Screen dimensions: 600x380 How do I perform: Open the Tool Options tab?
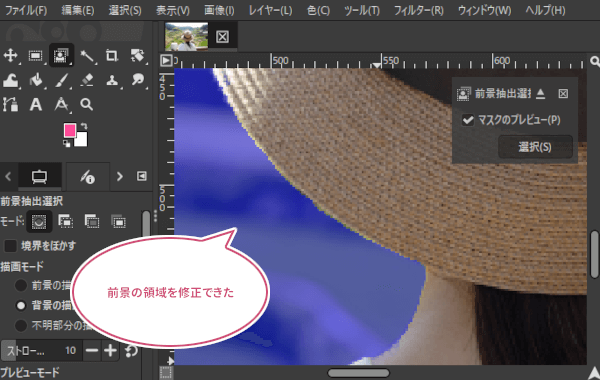[x=39, y=176]
